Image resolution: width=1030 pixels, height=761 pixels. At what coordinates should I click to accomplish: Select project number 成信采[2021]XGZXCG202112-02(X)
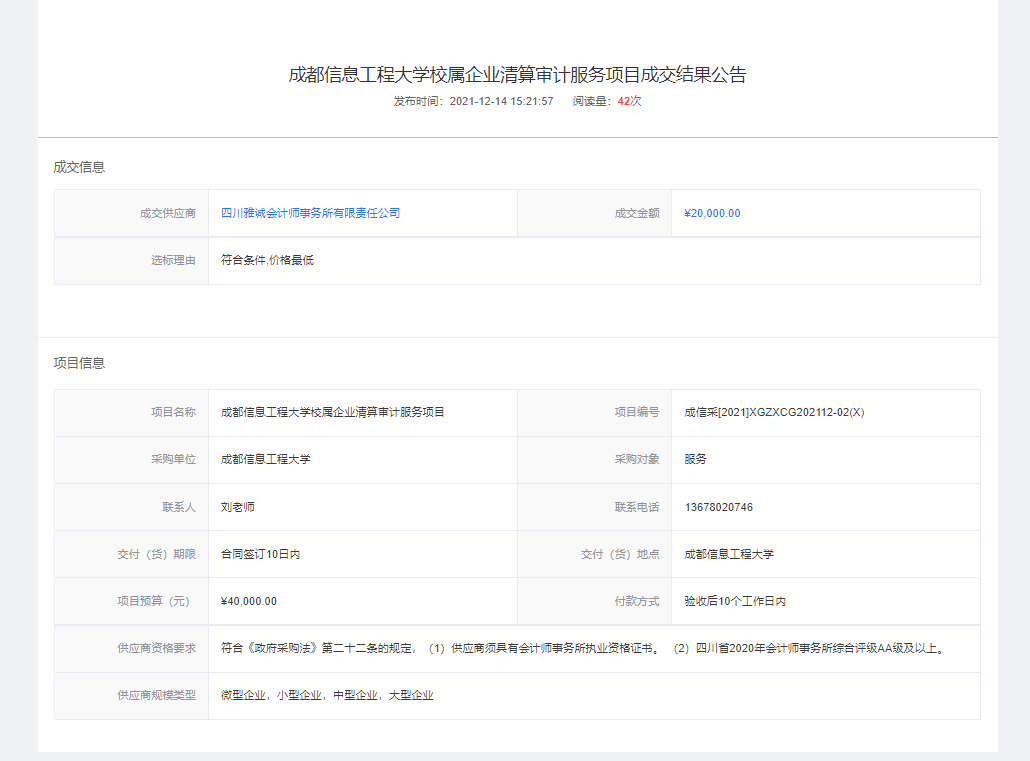[x=774, y=412]
